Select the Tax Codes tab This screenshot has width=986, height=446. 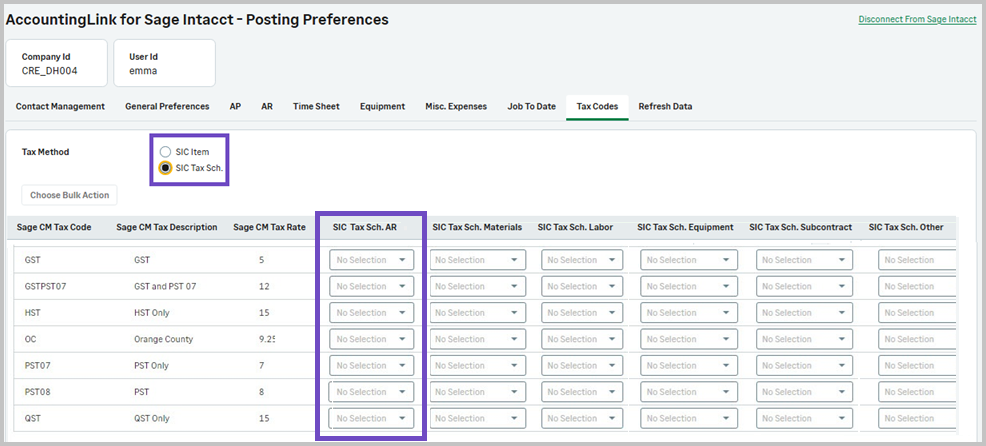(x=597, y=106)
